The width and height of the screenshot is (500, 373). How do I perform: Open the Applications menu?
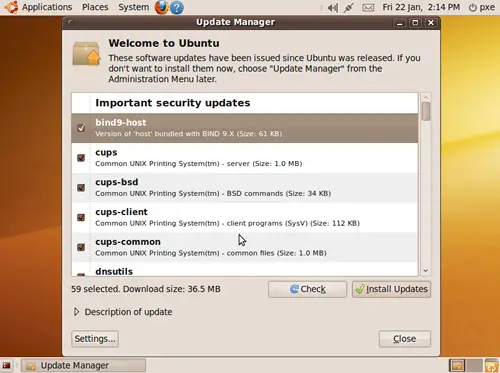(47, 7)
